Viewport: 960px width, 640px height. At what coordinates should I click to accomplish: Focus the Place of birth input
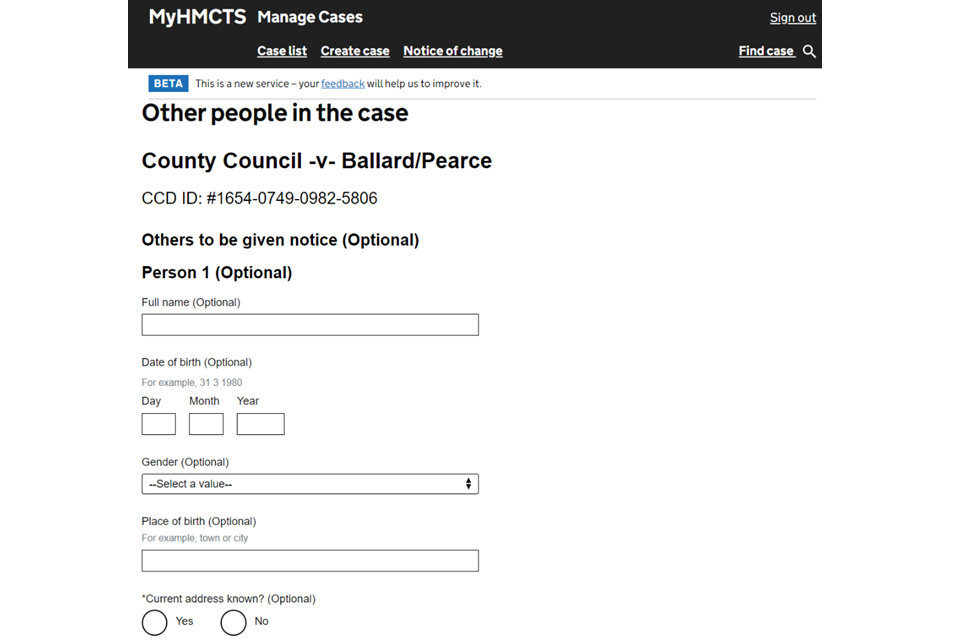[x=310, y=561]
